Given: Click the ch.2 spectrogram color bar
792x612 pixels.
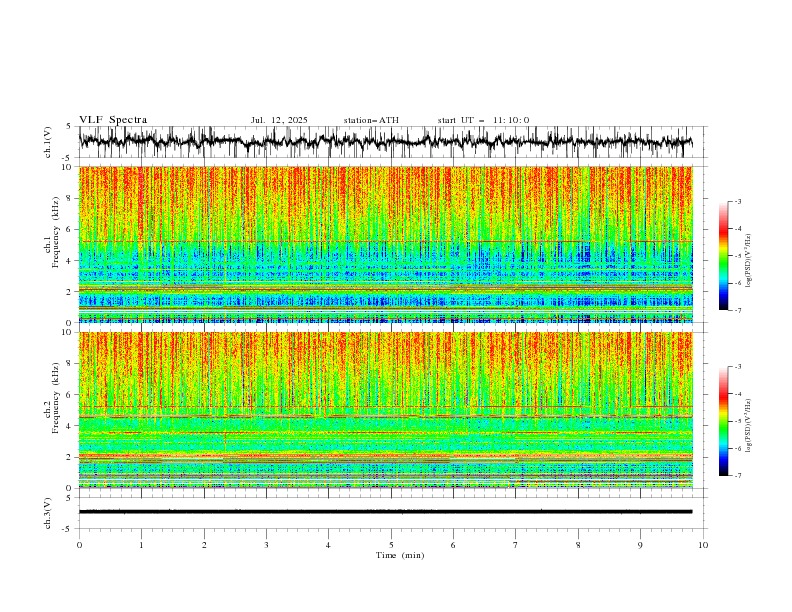Looking at the screenshot, I should pos(723,421).
